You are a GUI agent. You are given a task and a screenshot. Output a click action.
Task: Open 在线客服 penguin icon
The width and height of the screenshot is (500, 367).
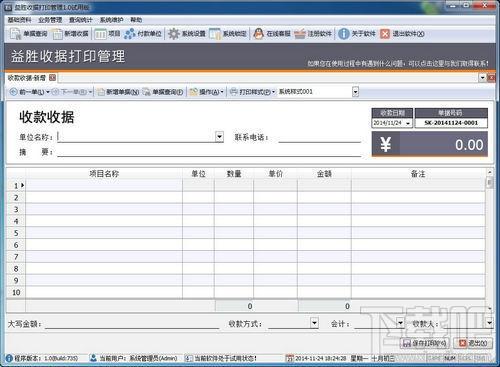tap(258, 34)
